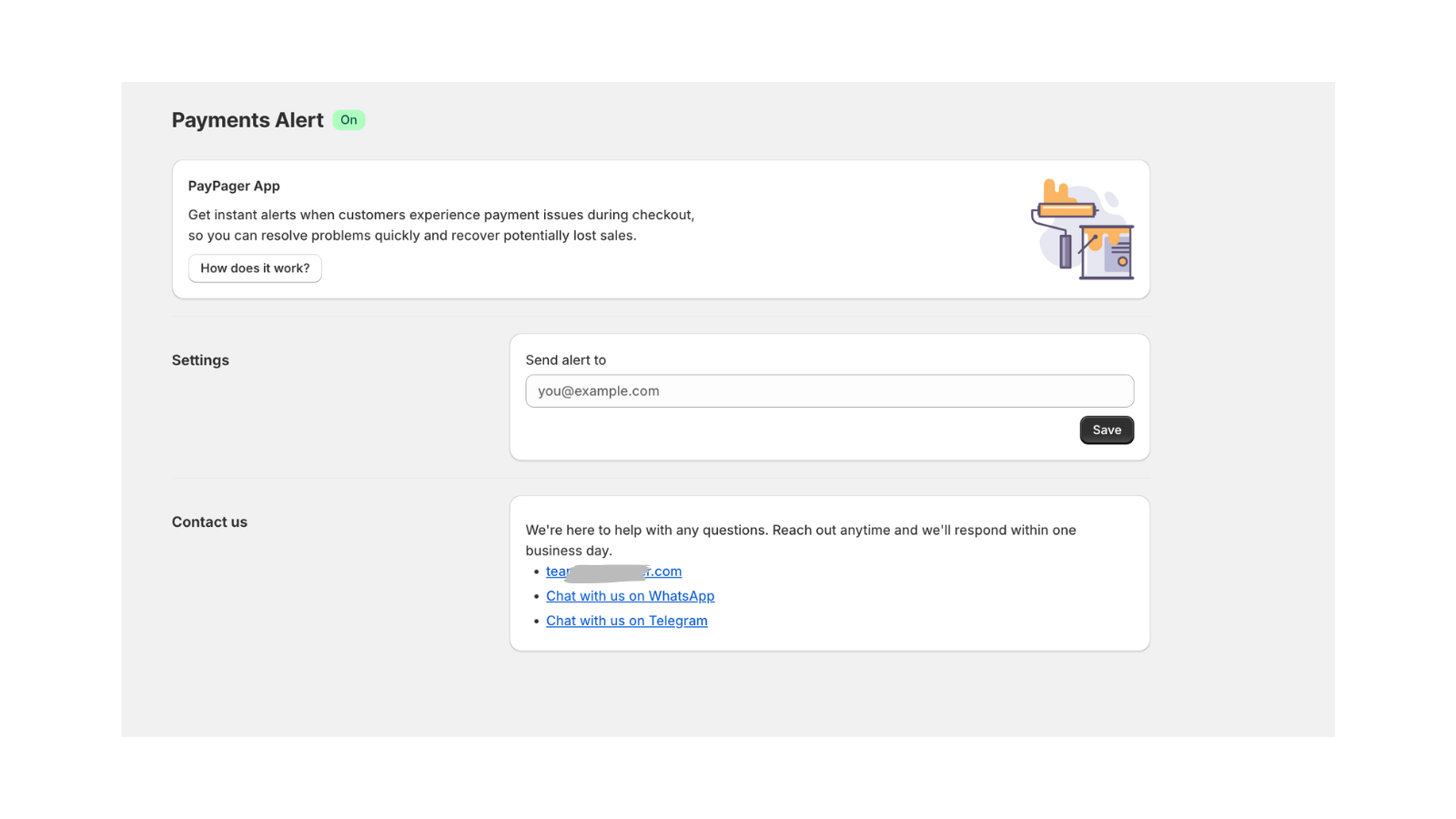Viewport: 1456px width, 819px height.
Task: Select the Settings section label
Action: [x=200, y=359]
